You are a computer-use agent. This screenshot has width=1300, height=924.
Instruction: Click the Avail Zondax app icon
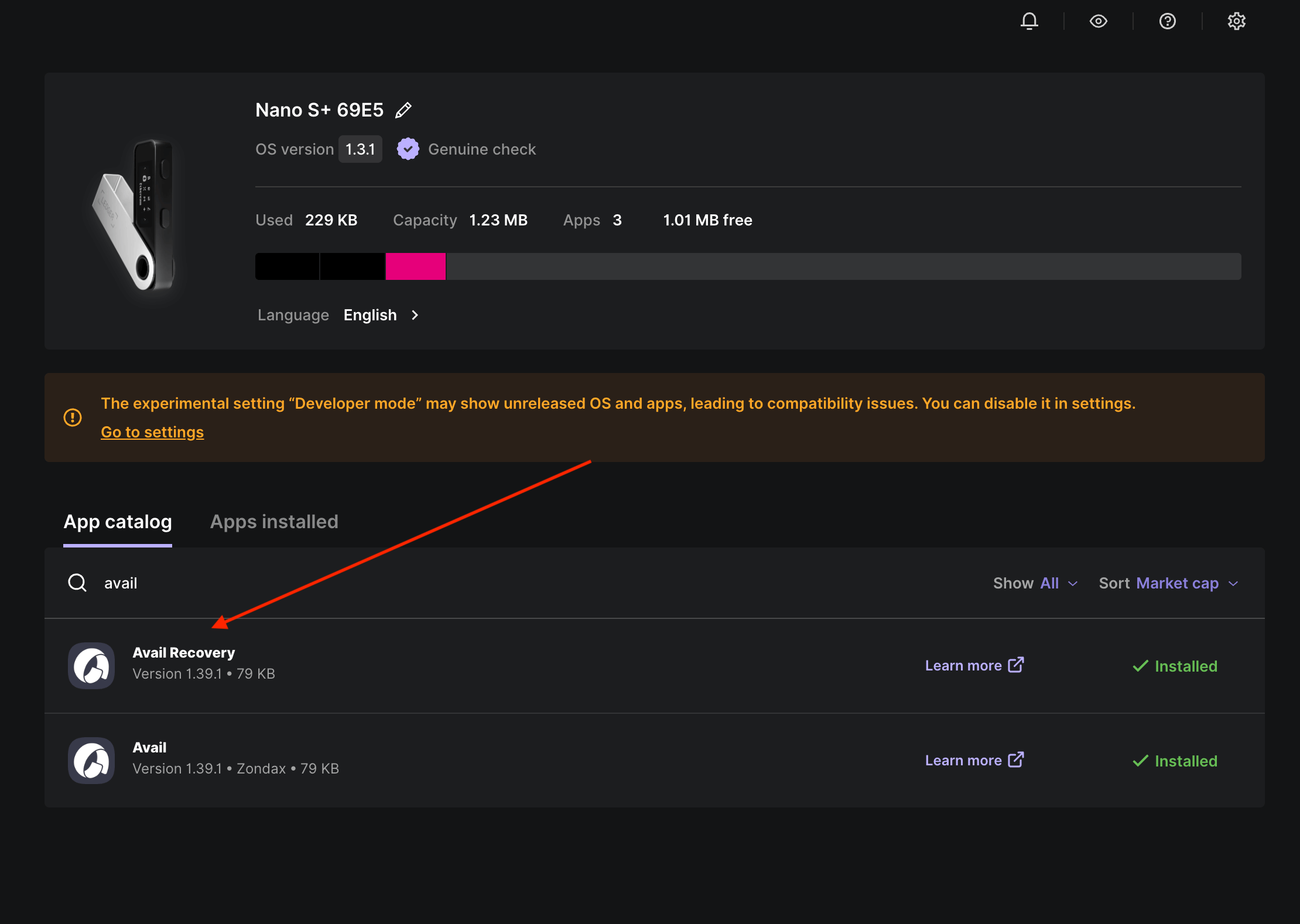[x=91, y=761]
